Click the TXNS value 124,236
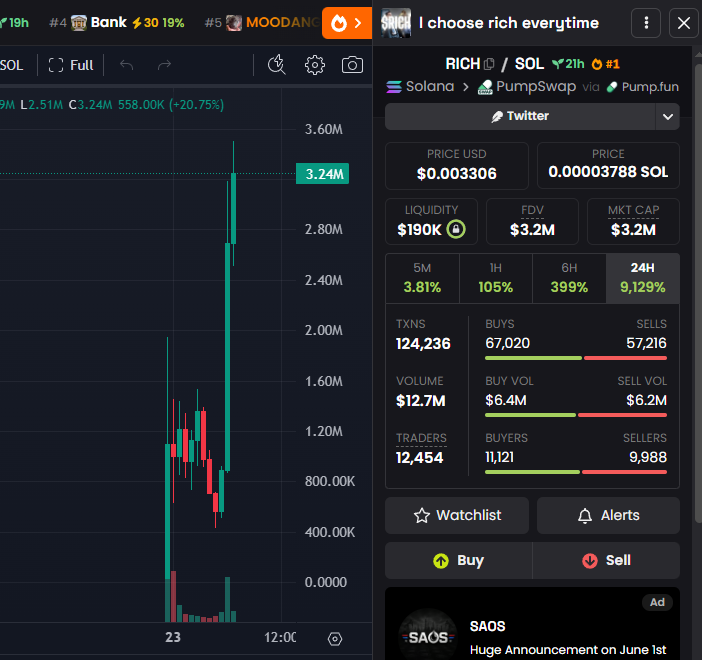This screenshot has height=660, width=702. [x=423, y=344]
